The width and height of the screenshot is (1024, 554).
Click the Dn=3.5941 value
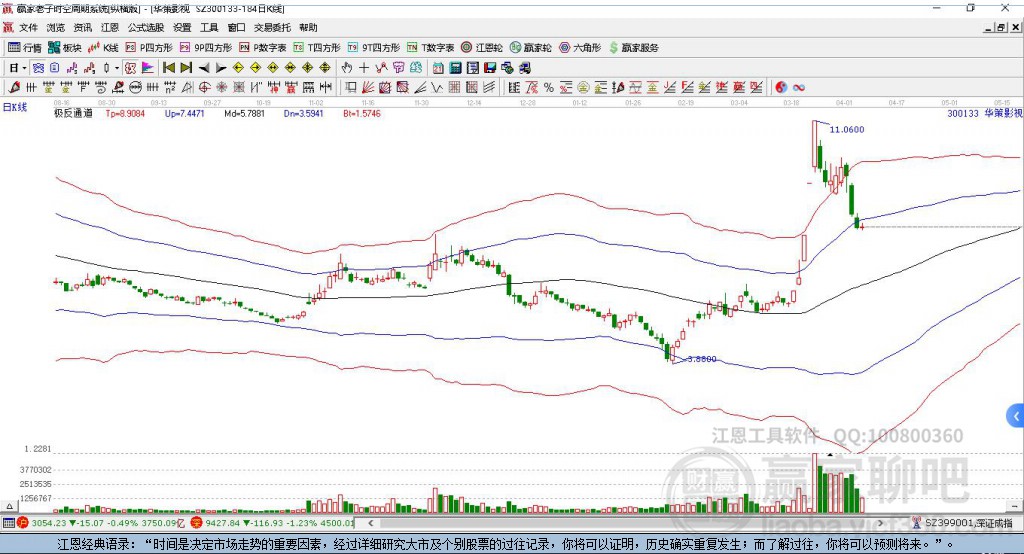304,113
